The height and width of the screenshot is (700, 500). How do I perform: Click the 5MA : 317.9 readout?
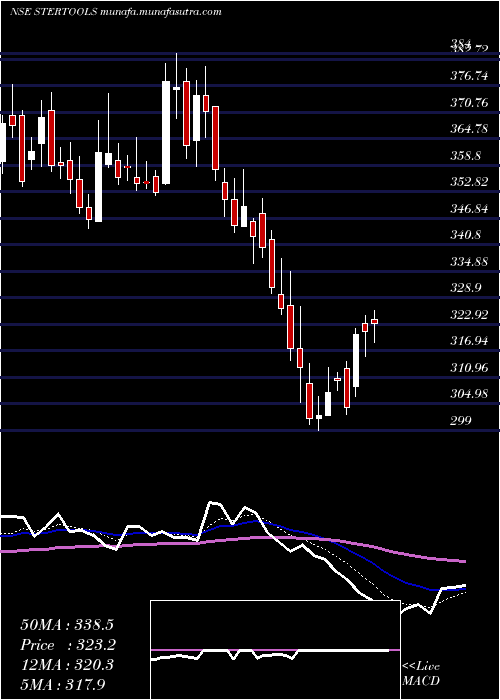point(63,684)
